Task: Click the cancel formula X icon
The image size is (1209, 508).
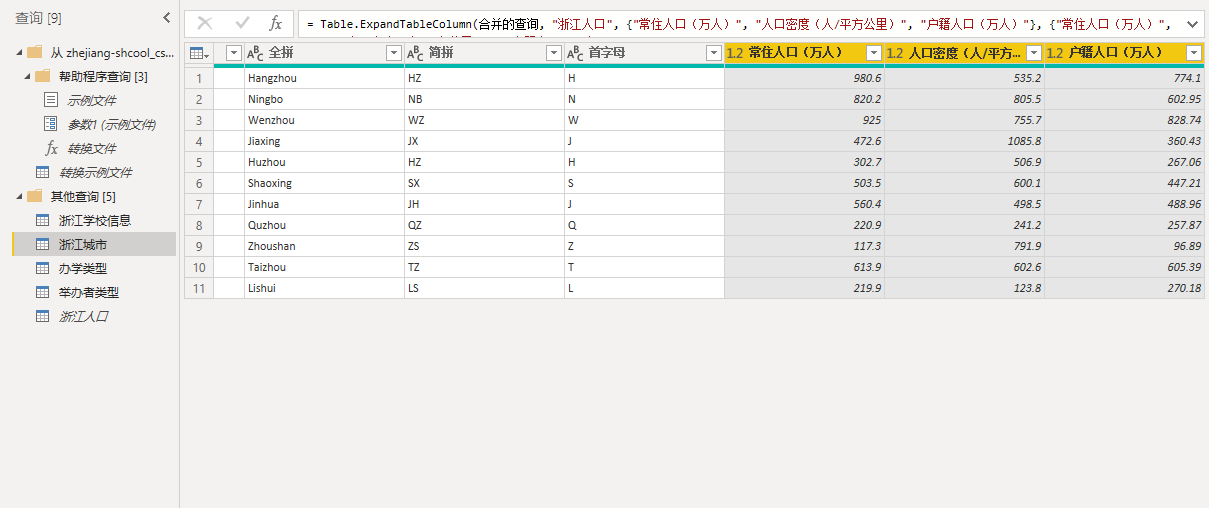Action: pyautogui.click(x=204, y=23)
